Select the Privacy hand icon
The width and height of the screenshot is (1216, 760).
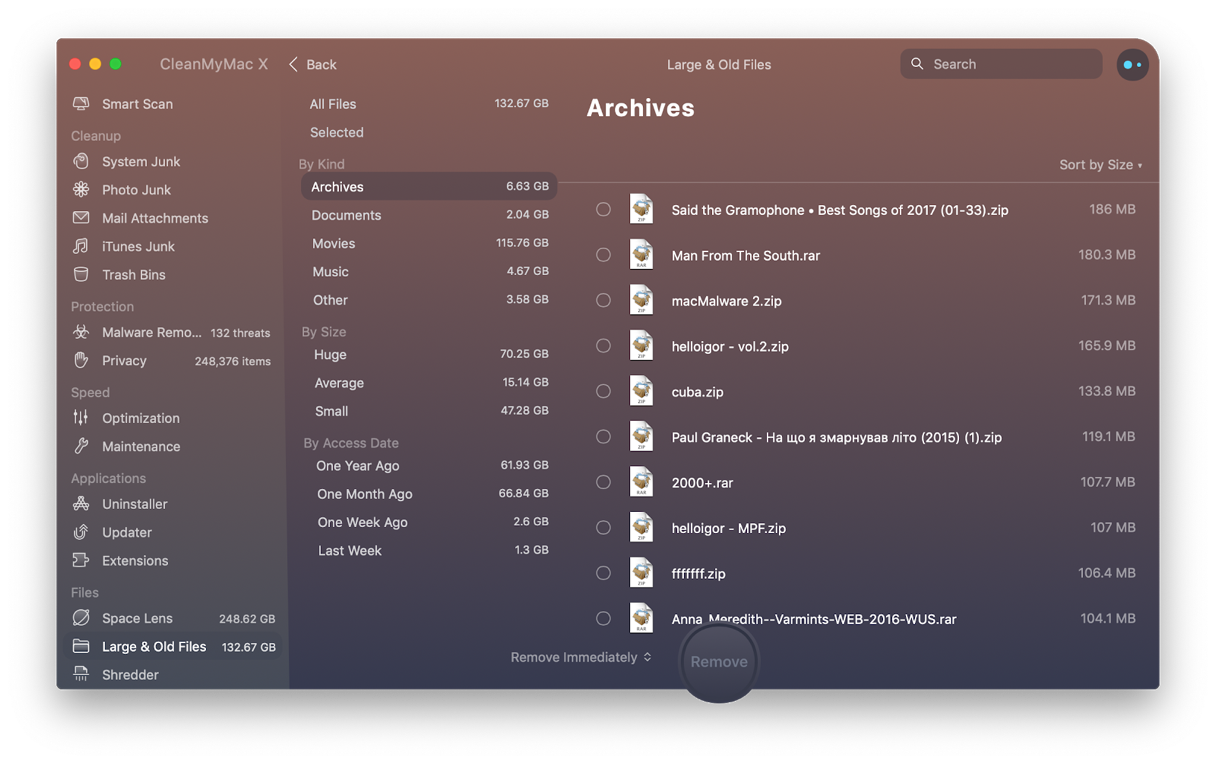point(81,360)
